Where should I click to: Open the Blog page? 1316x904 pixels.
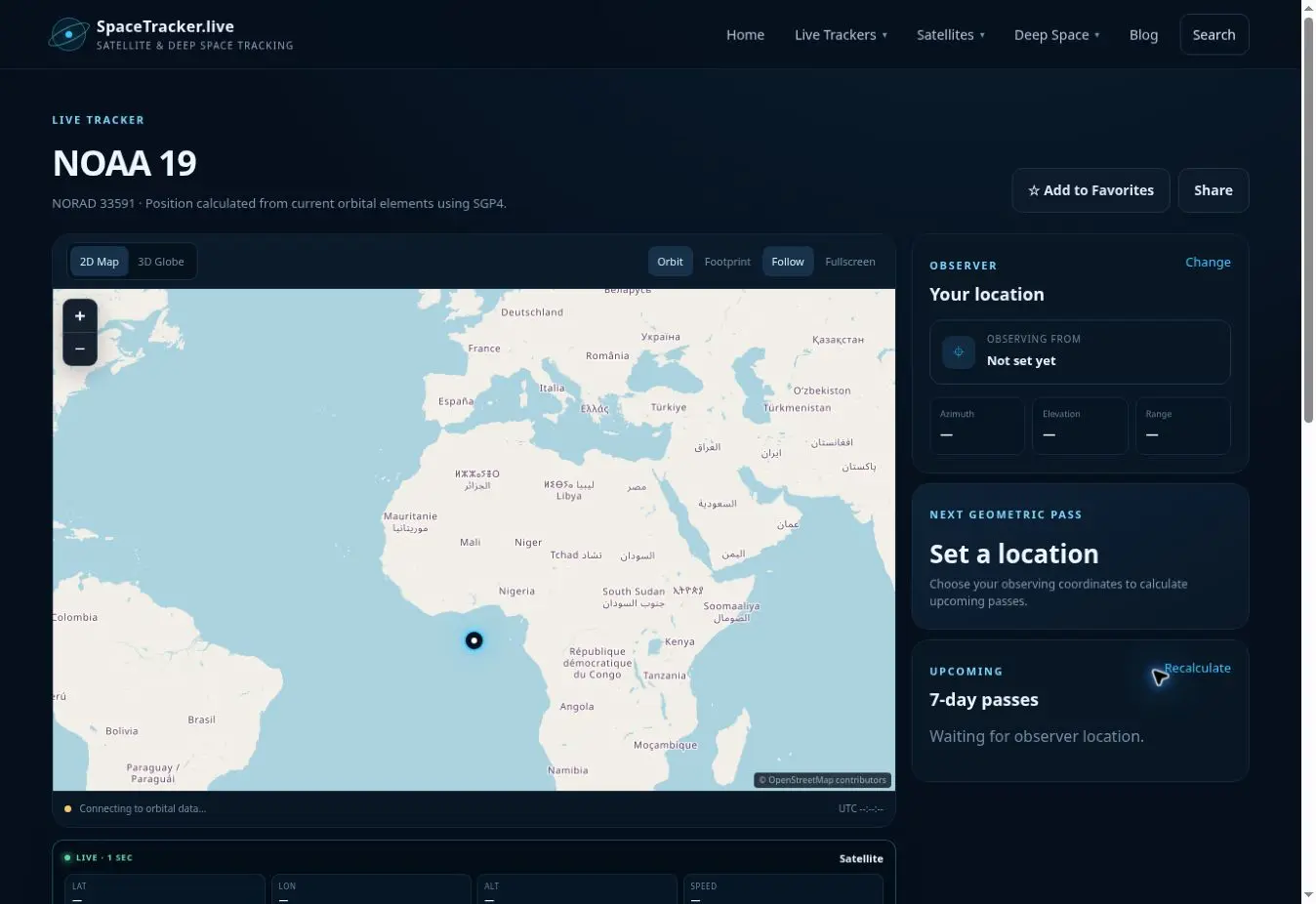pos(1143,35)
